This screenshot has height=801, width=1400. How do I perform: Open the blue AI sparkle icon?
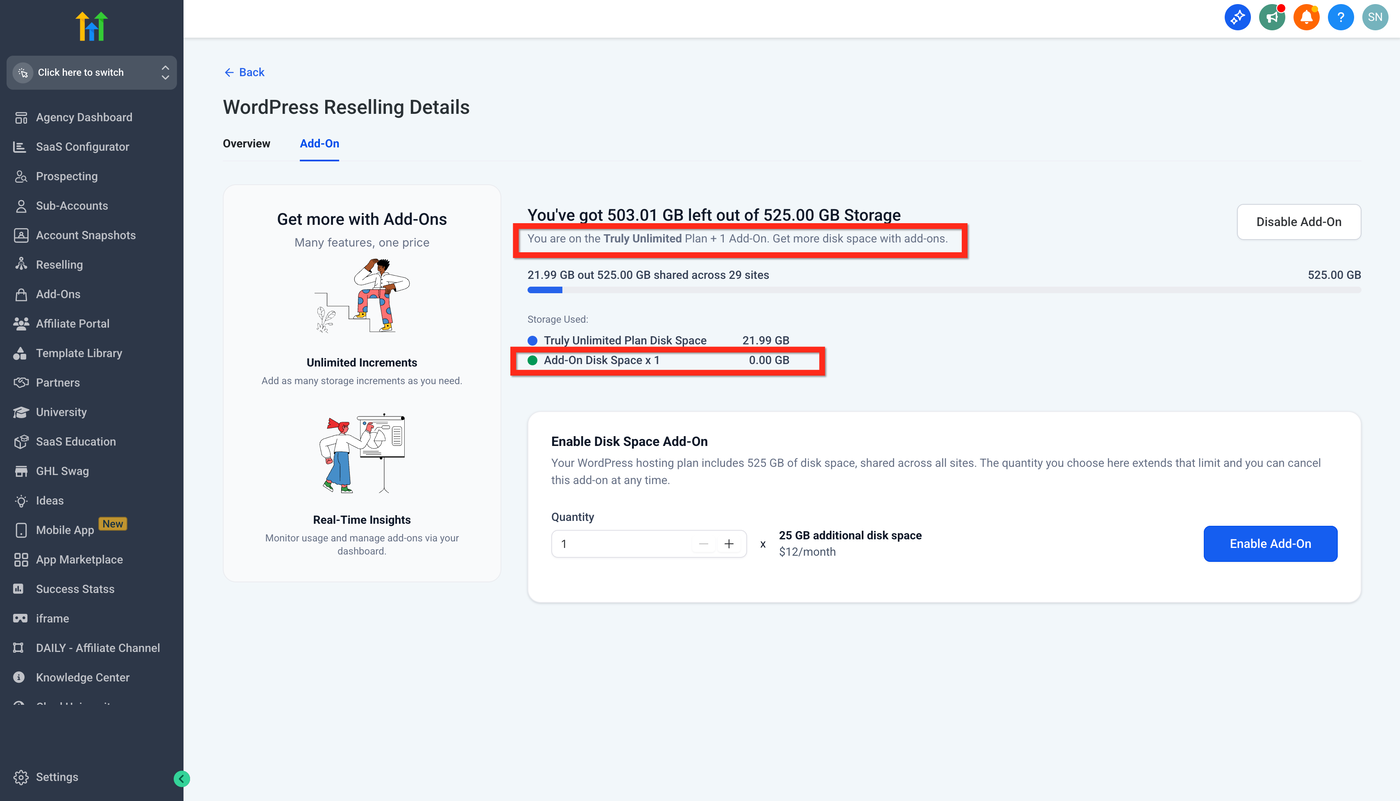click(1238, 17)
